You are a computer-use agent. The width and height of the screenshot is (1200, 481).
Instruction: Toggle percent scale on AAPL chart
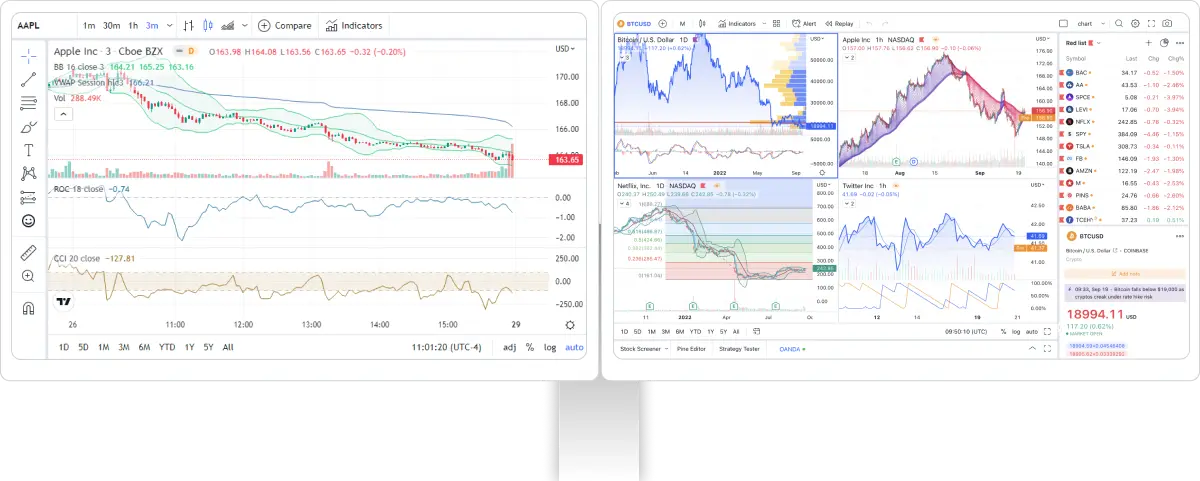tap(529, 347)
